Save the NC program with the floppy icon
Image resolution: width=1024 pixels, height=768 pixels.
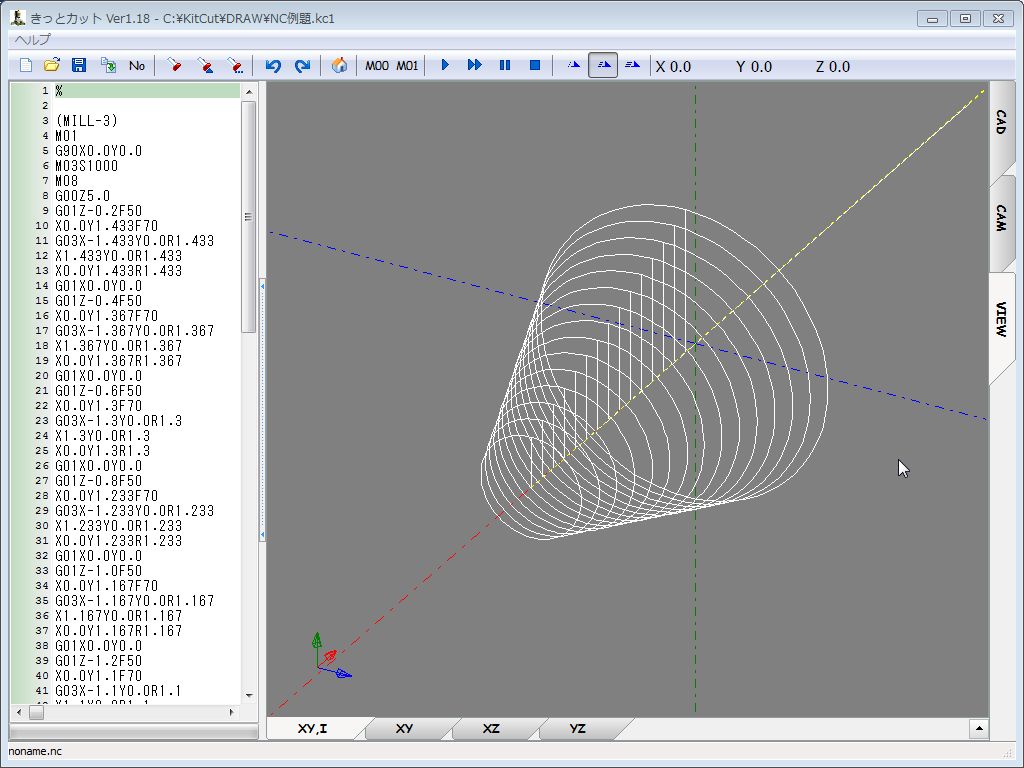click(x=79, y=65)
